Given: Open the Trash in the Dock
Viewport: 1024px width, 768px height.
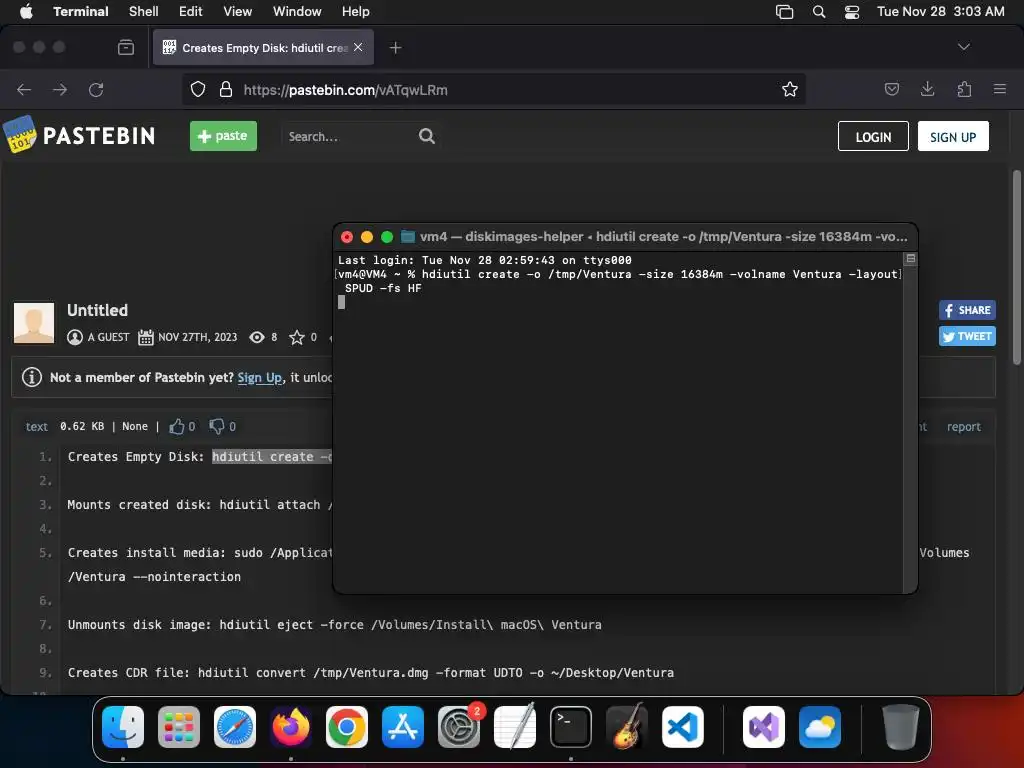Looking at the screenshot, I should point(901,727).
